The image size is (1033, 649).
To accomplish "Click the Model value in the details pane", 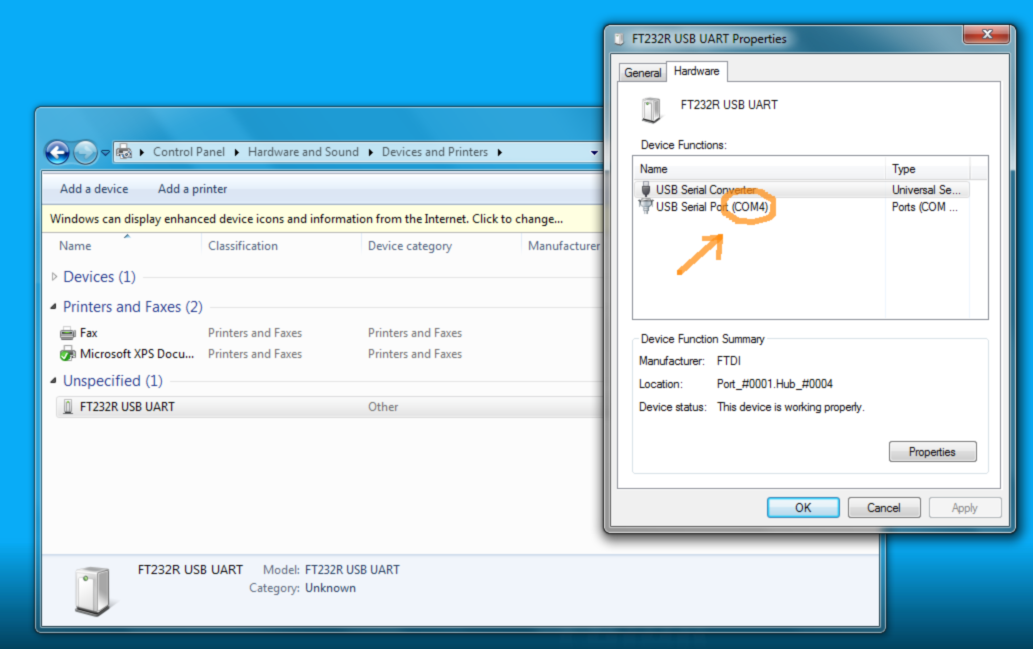I will coord(352,570).
